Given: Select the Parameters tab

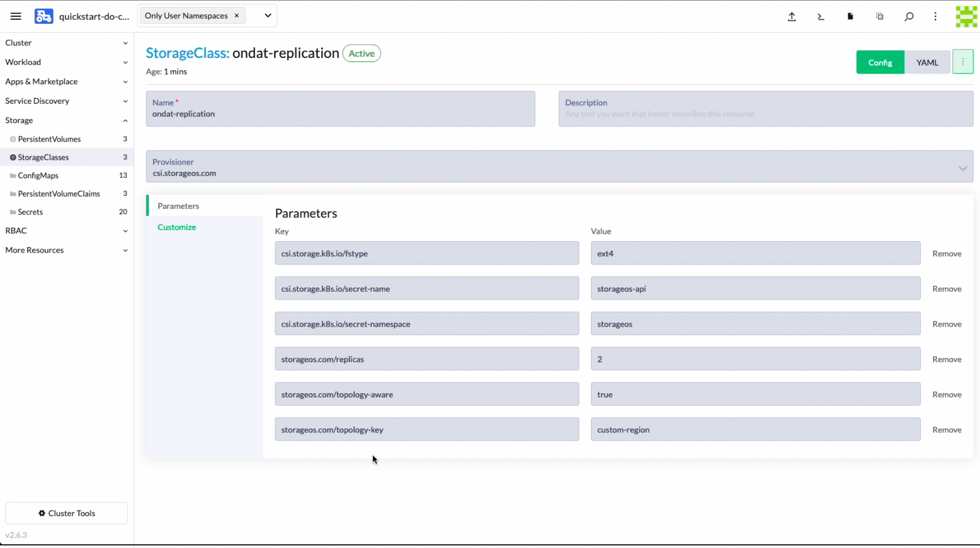Looking at the screenshot, I should point(178,206).
